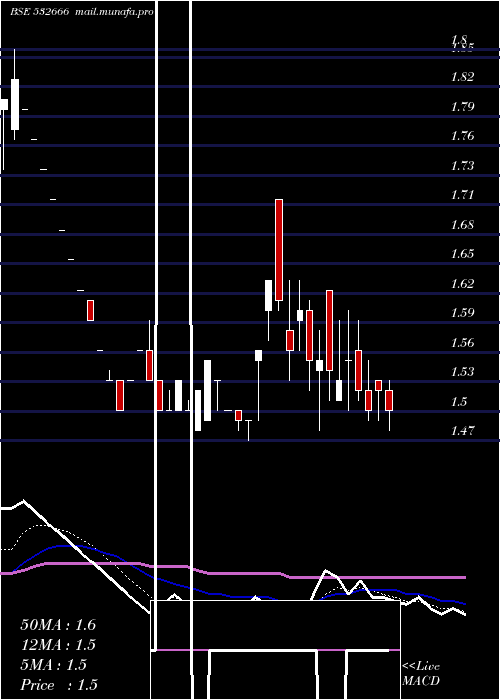Click the 1.59 price axis label
500x700 pixels.
coord(462,312)
